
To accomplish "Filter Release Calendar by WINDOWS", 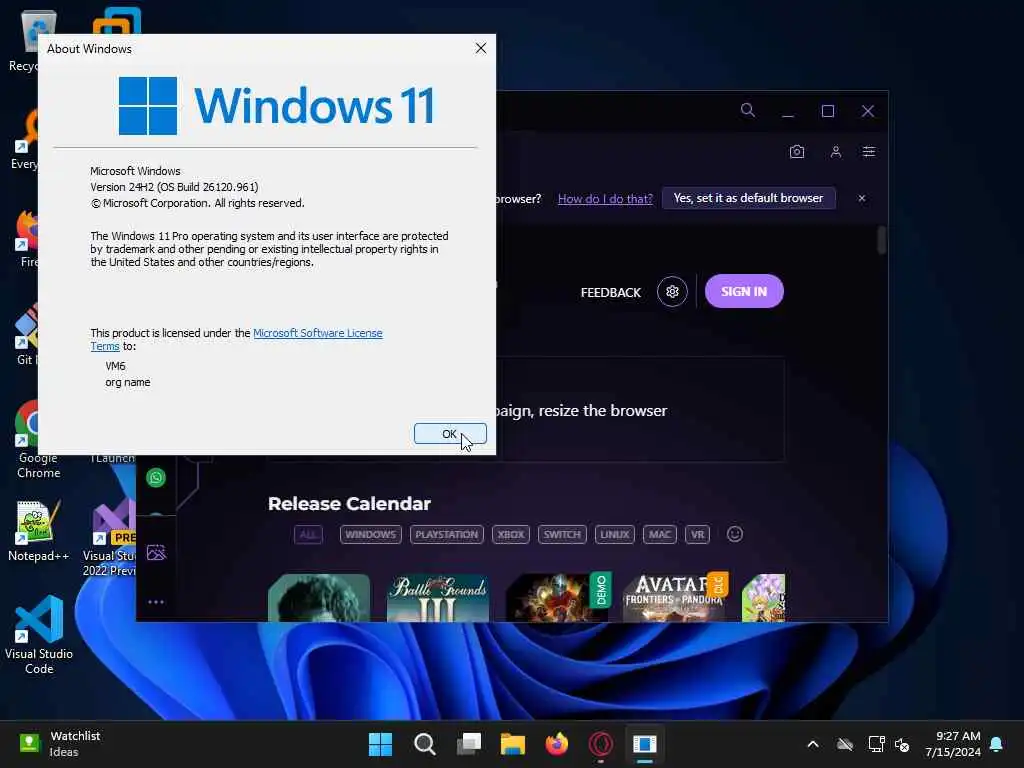I will tap(370, 534).
